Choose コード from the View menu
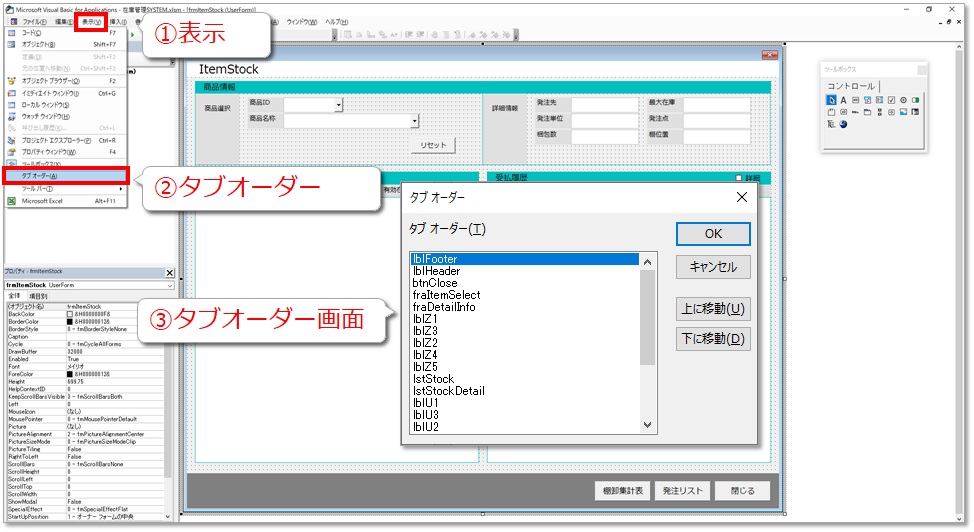The width and height of the screenshot is (974, 532). (66, 32)
